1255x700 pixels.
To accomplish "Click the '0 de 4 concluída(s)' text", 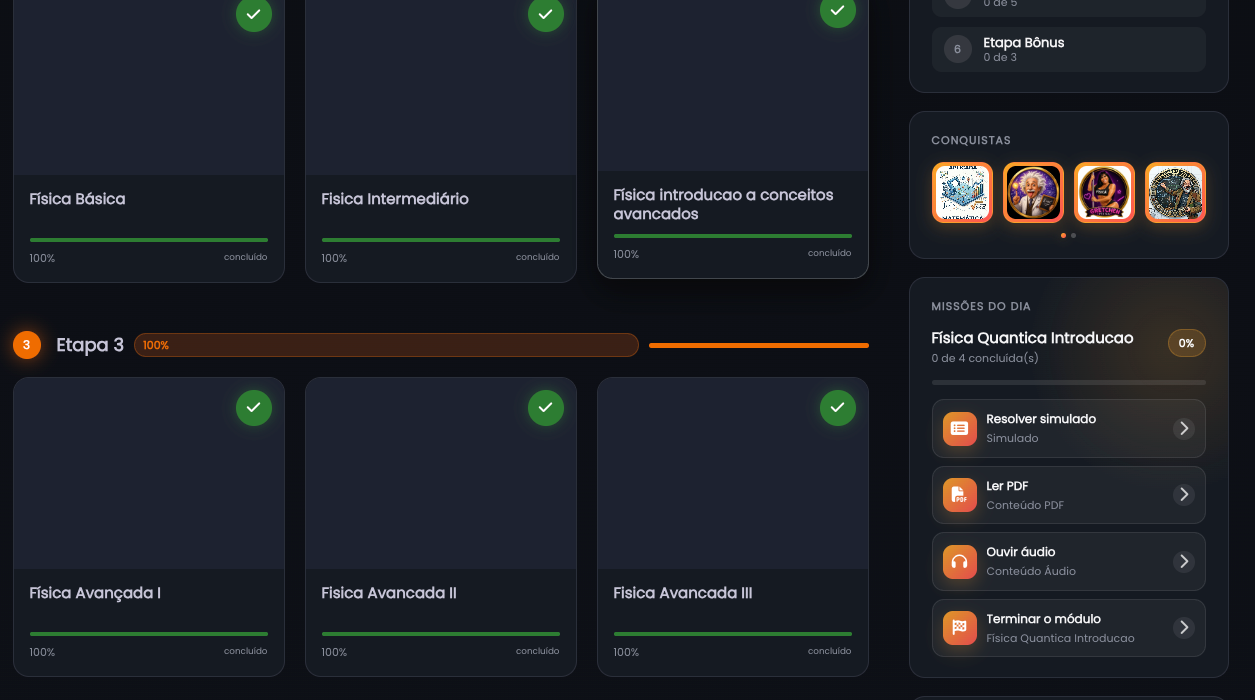I will (x=985, y=358).
